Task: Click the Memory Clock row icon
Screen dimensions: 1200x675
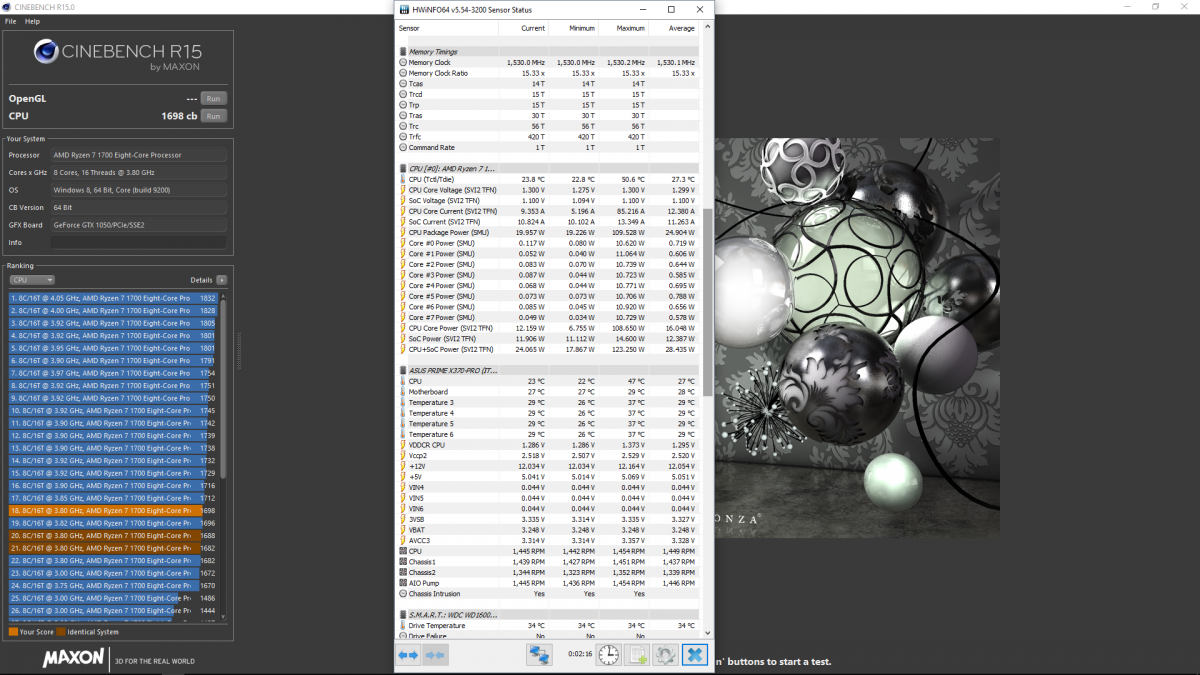Action: click(x=403, y=63)
